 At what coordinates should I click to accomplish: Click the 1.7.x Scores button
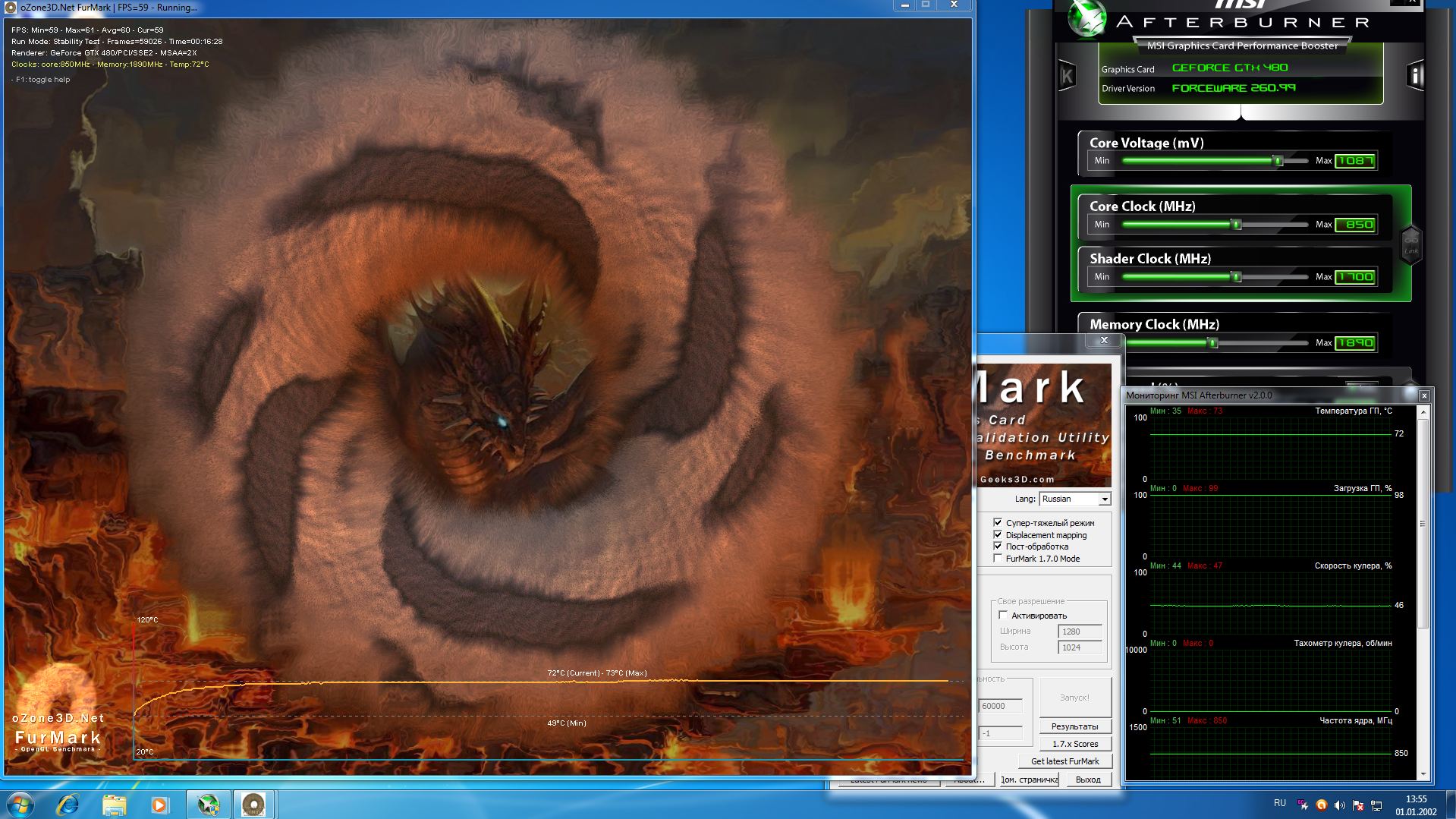pyautogui.click(x=1075, y=744)
